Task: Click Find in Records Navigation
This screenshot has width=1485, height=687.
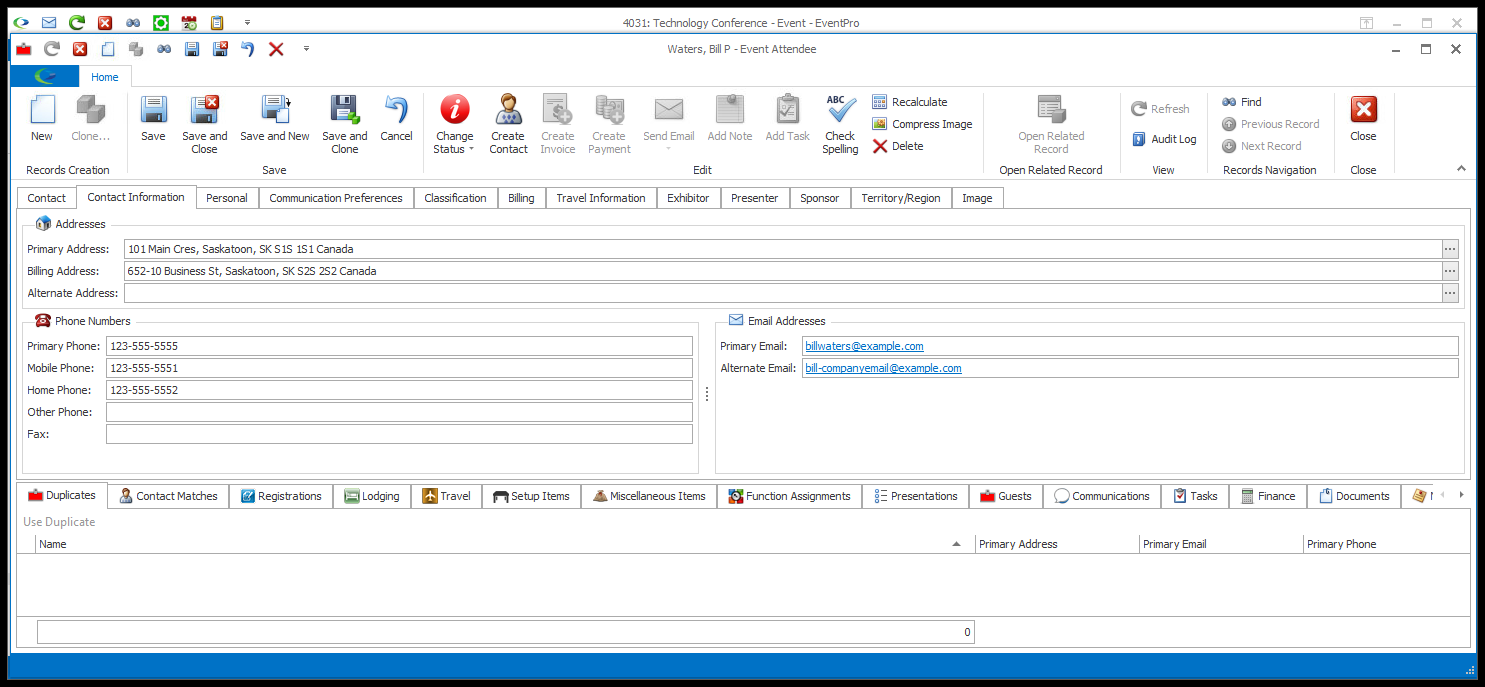Action: tap(1241, 102)
